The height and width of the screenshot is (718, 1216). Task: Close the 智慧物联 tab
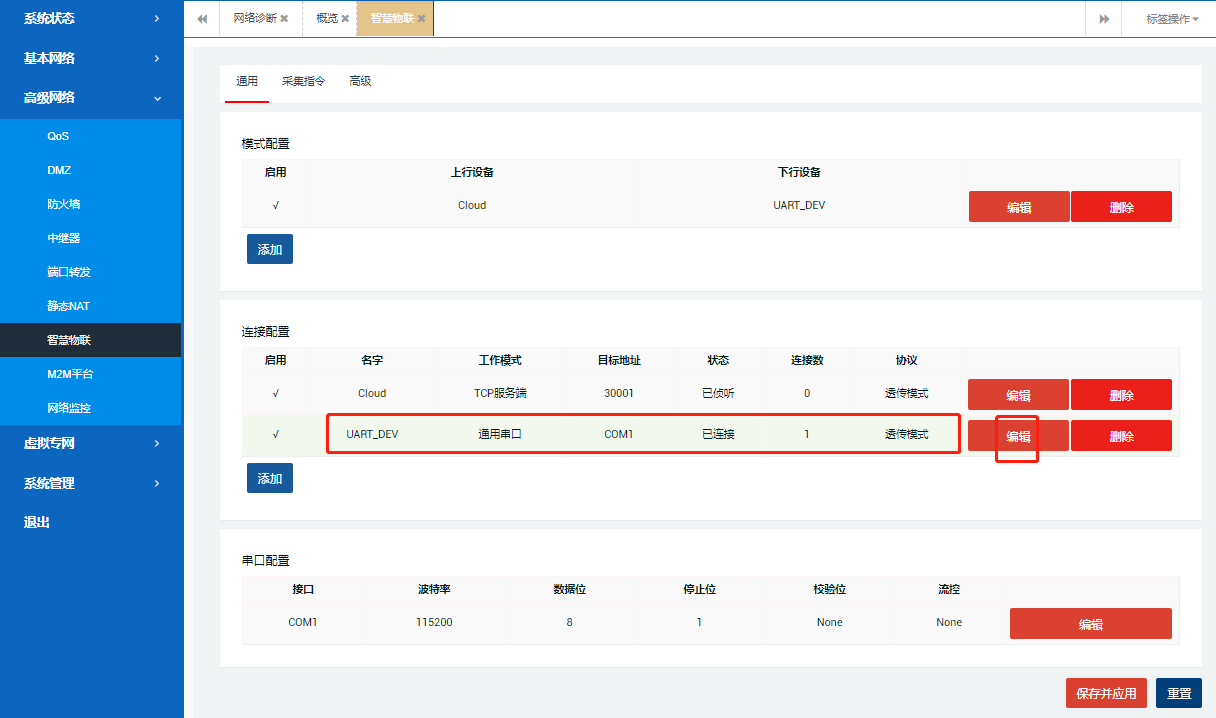[421, 19]
